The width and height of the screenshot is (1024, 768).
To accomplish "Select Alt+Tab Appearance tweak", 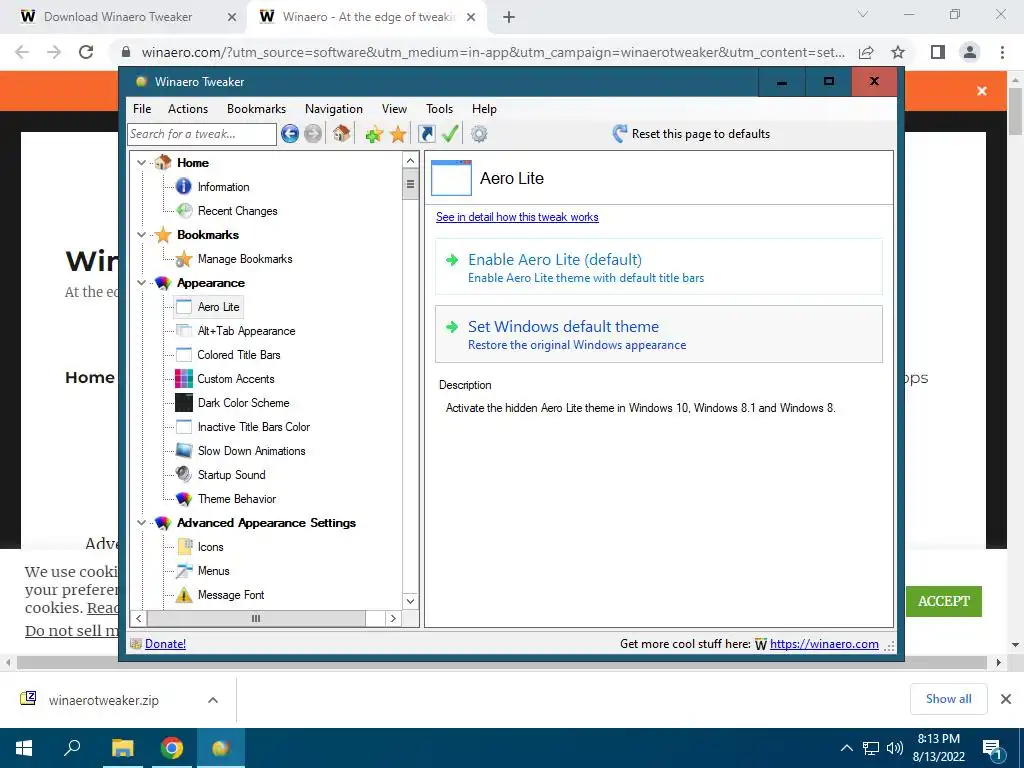I will (x=246, y=331).
